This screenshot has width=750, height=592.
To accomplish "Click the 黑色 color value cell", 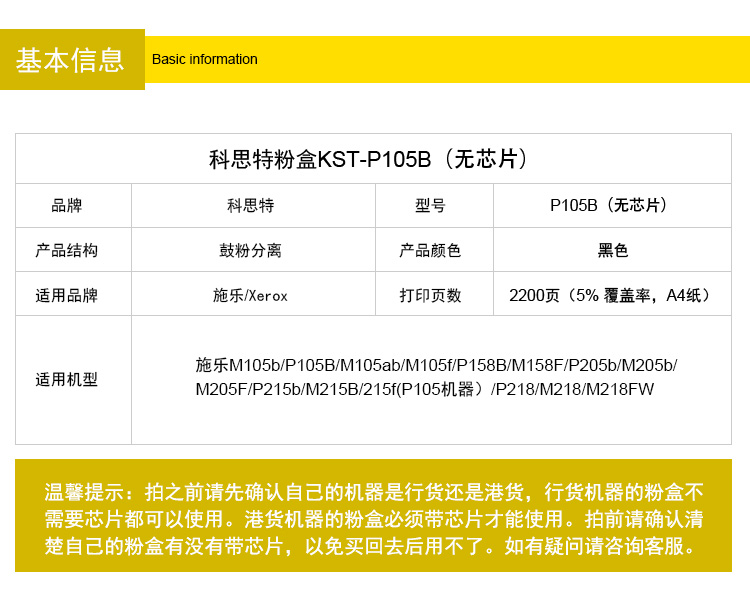I will (x=612, y=250).
